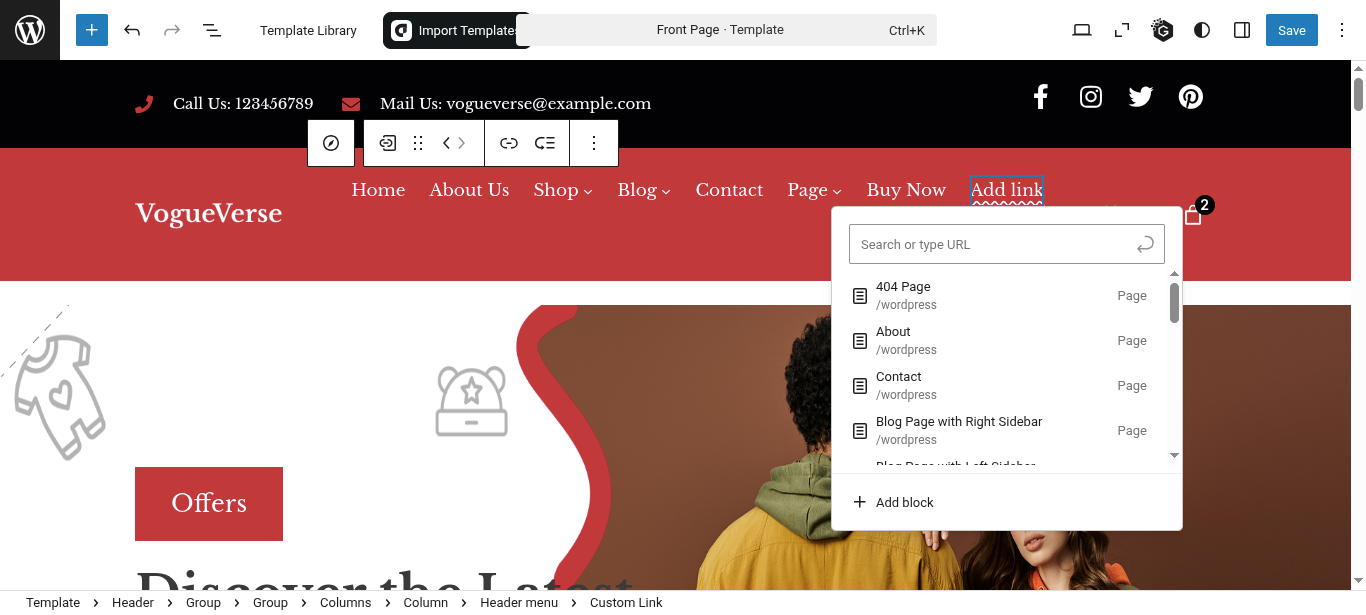This screenshot has height=615, width=1366.
Task: Select Header in the breadcrumb
Action: (x=133, y=603)
